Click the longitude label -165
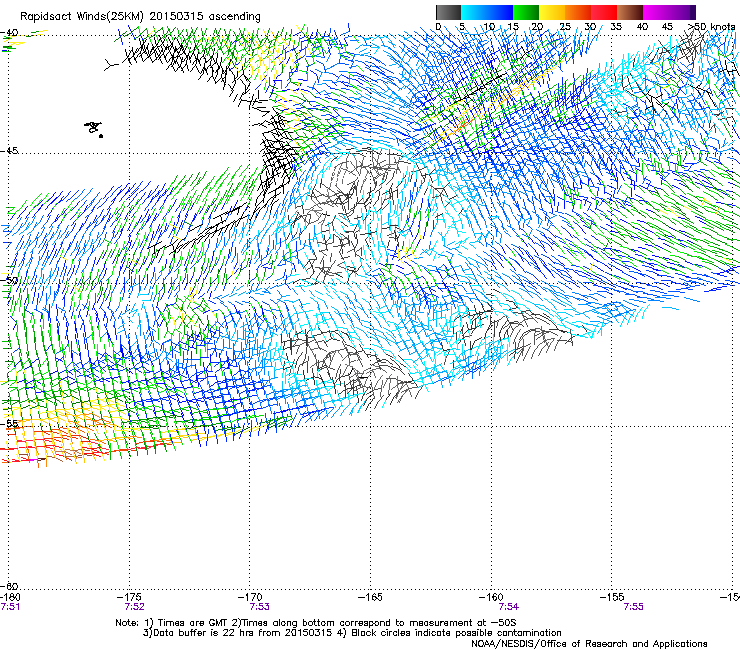The width and height of the screenshot is (740, 650). point(370,598)
